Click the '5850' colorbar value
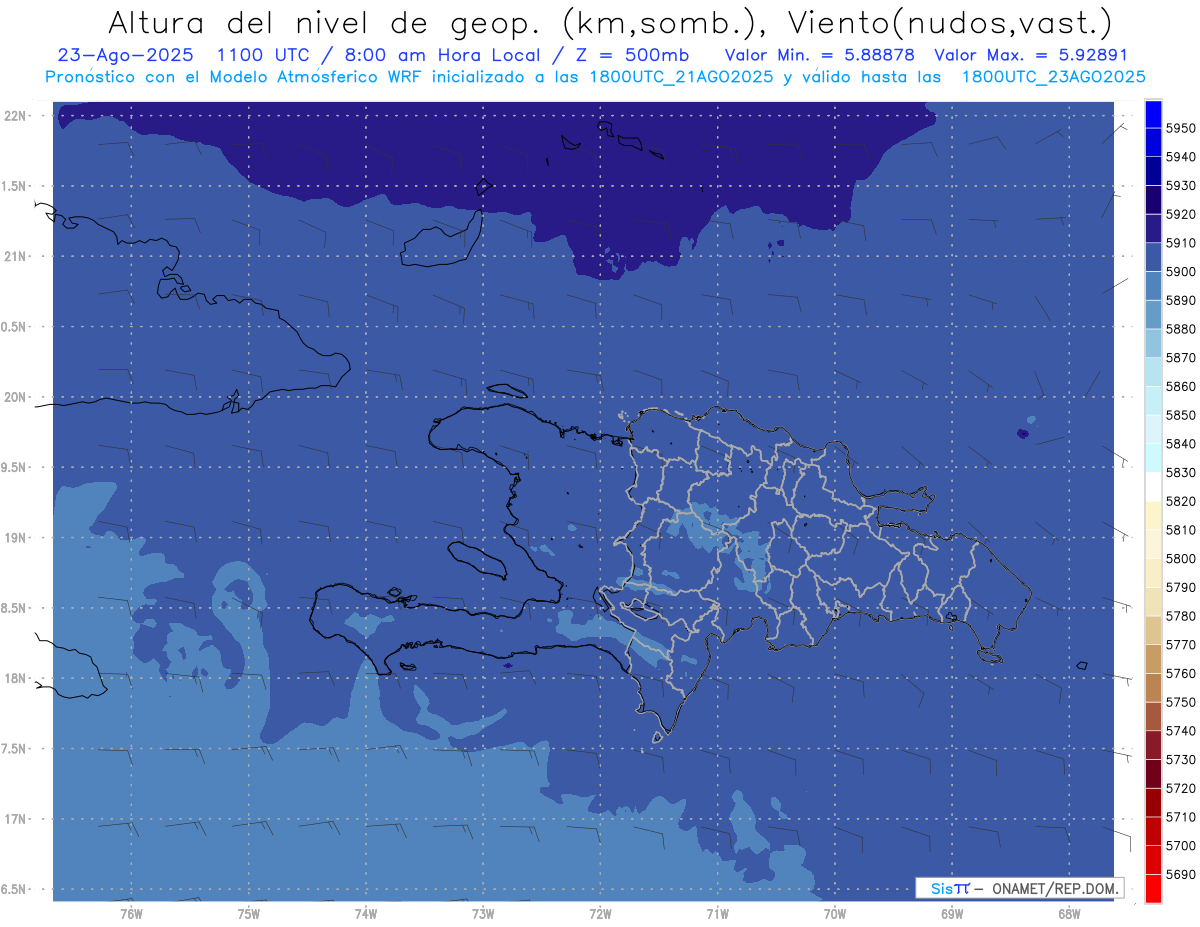Viewport: 1200px width, 927px height. (1181, 415)
